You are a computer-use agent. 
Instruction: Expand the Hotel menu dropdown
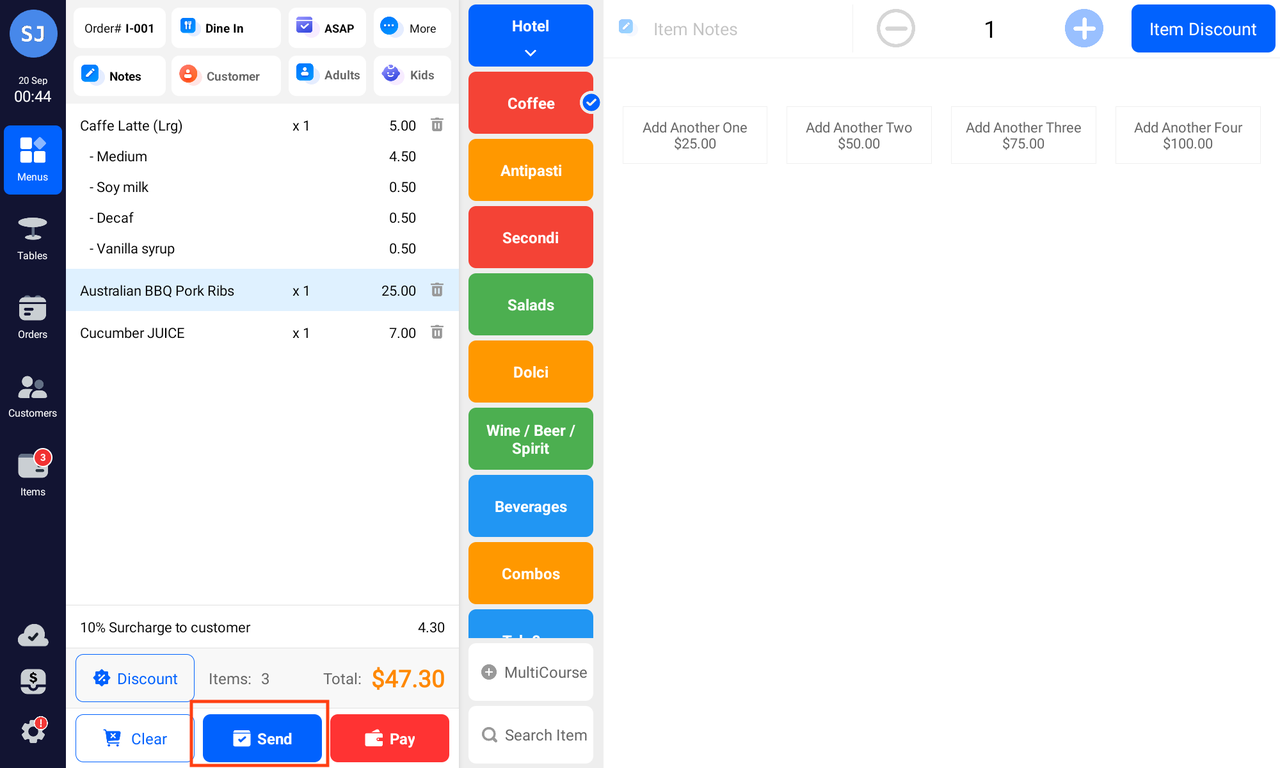pyautogui.click(x=530, y=36)
